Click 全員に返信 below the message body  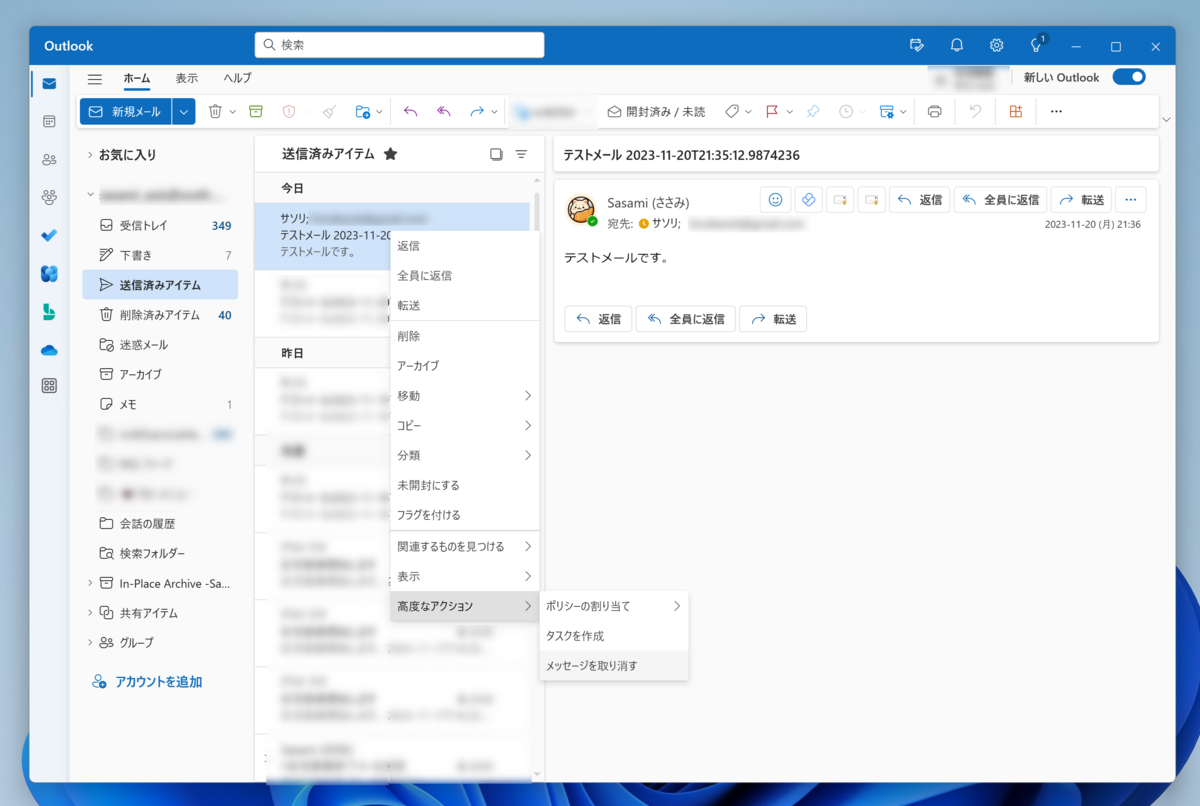coord(686,319)
